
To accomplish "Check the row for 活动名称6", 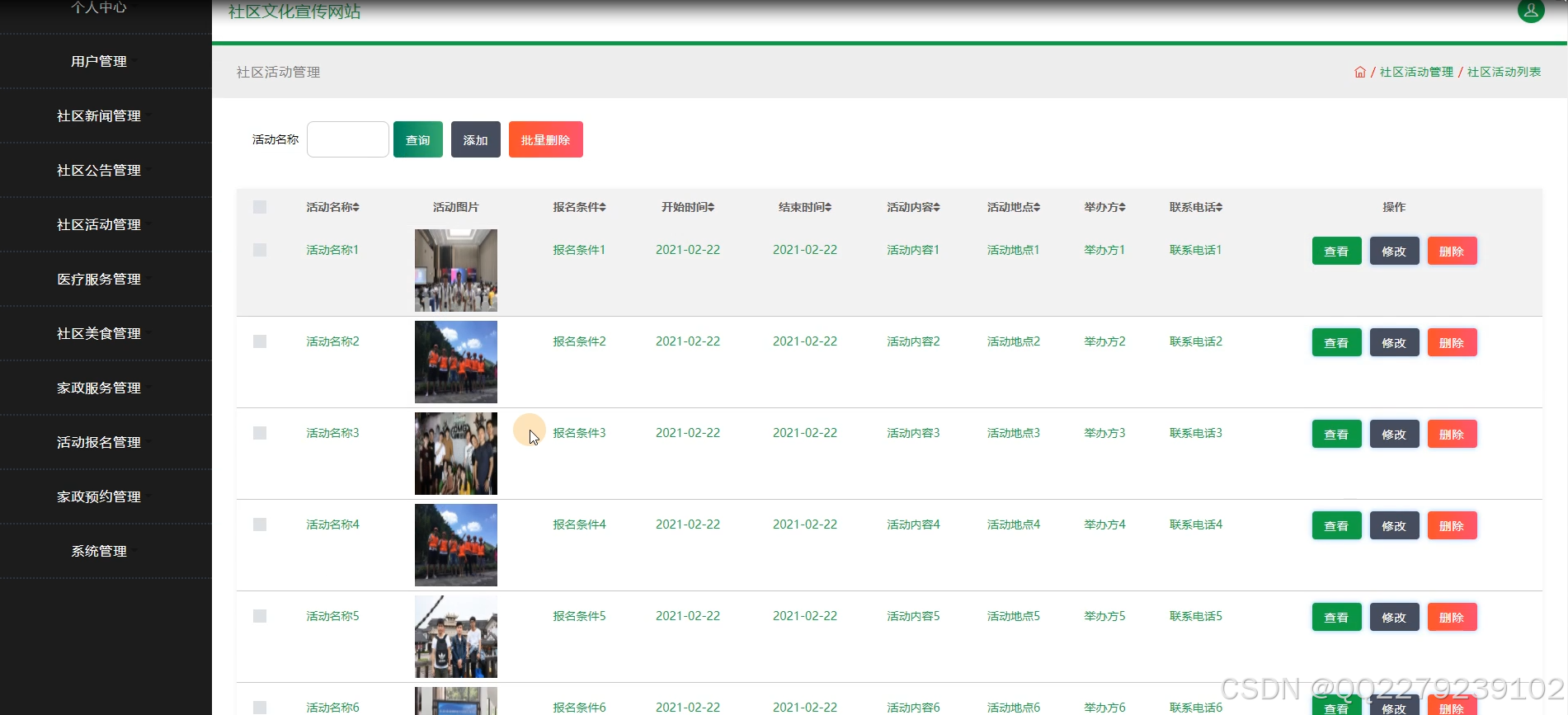I will pyautogui.click(x=260, y=708).
